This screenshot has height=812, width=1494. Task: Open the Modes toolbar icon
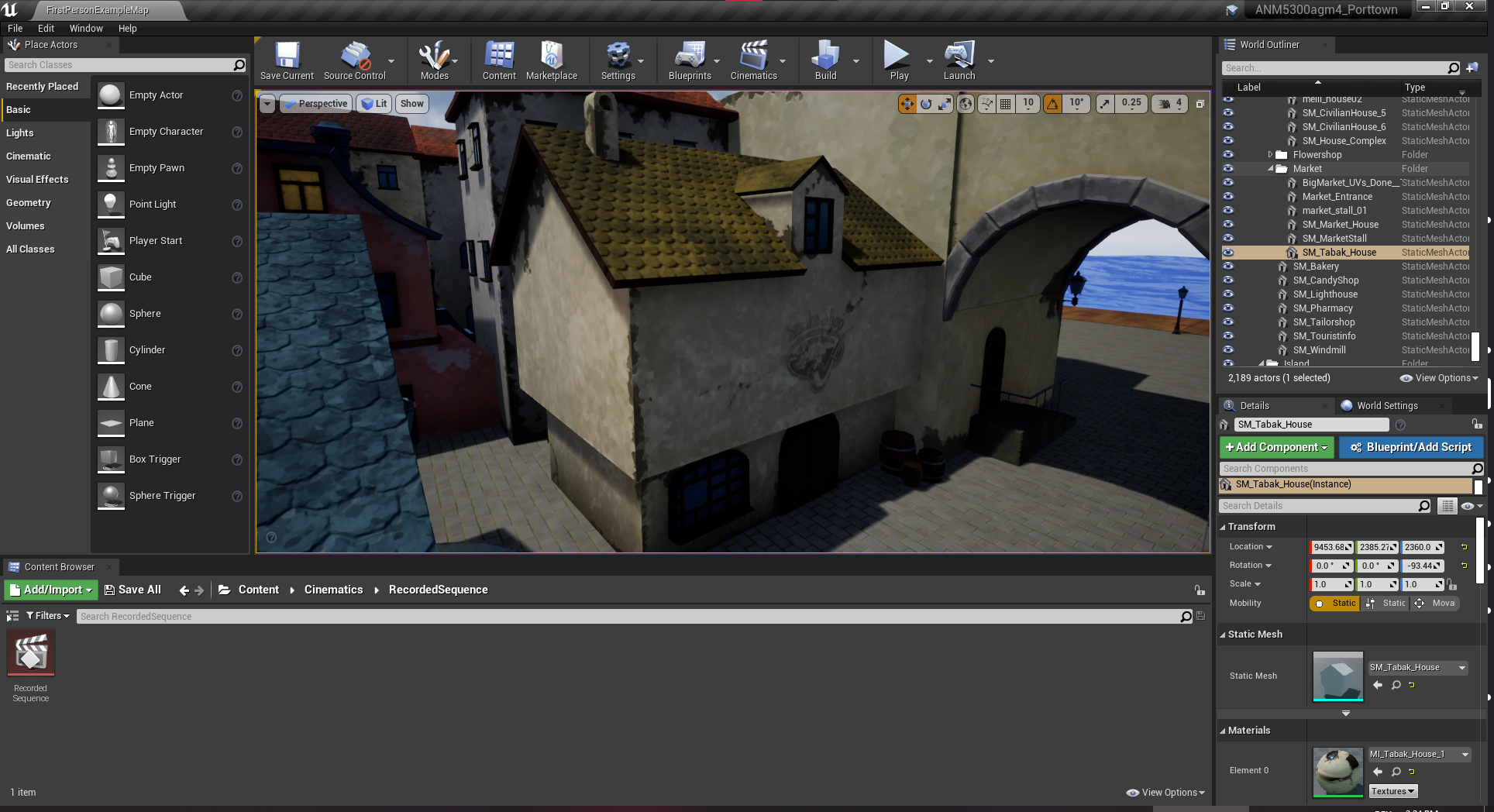(434, 60)
